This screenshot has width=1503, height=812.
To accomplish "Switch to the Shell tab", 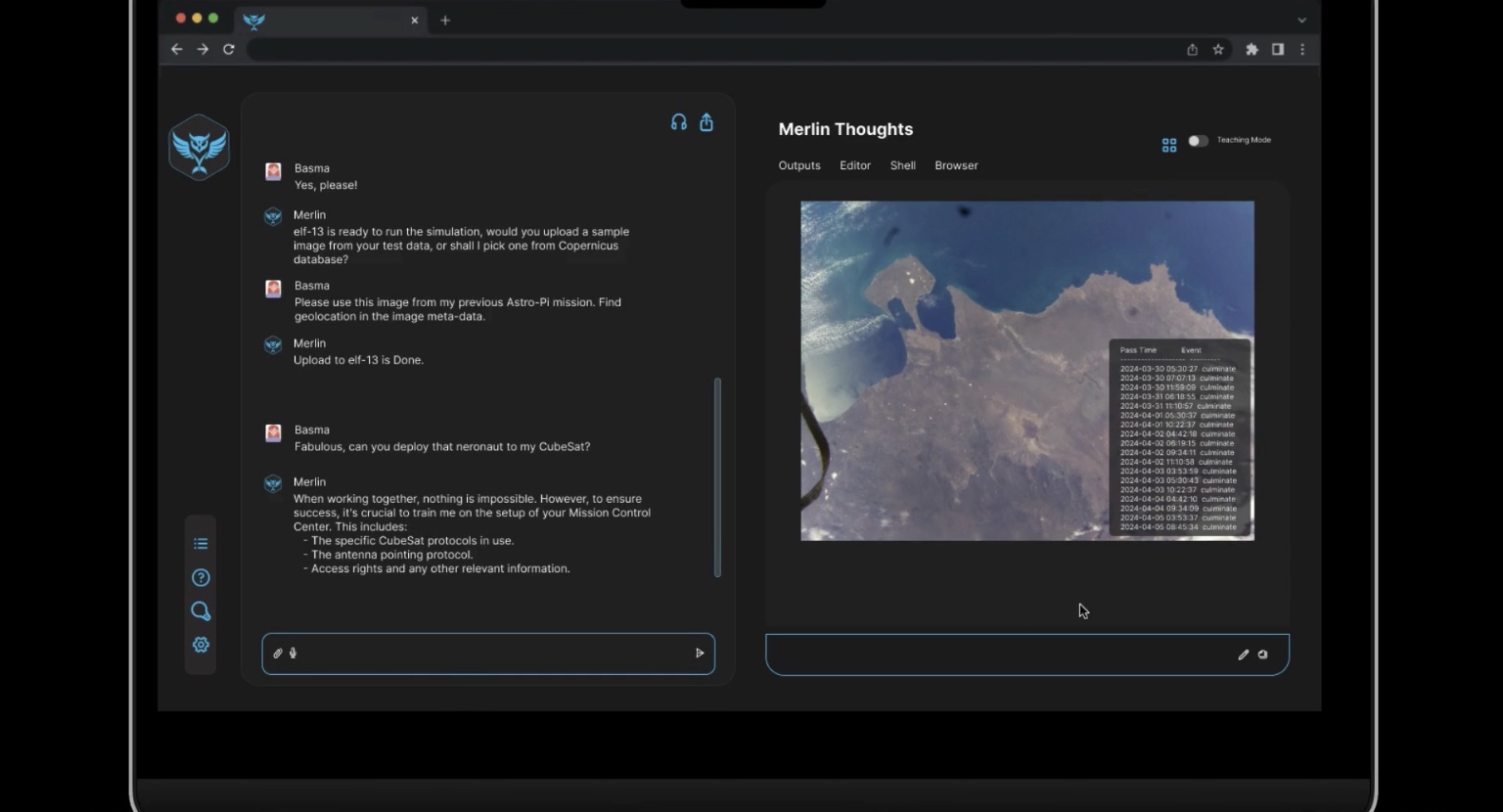I will tap(902, 165).
